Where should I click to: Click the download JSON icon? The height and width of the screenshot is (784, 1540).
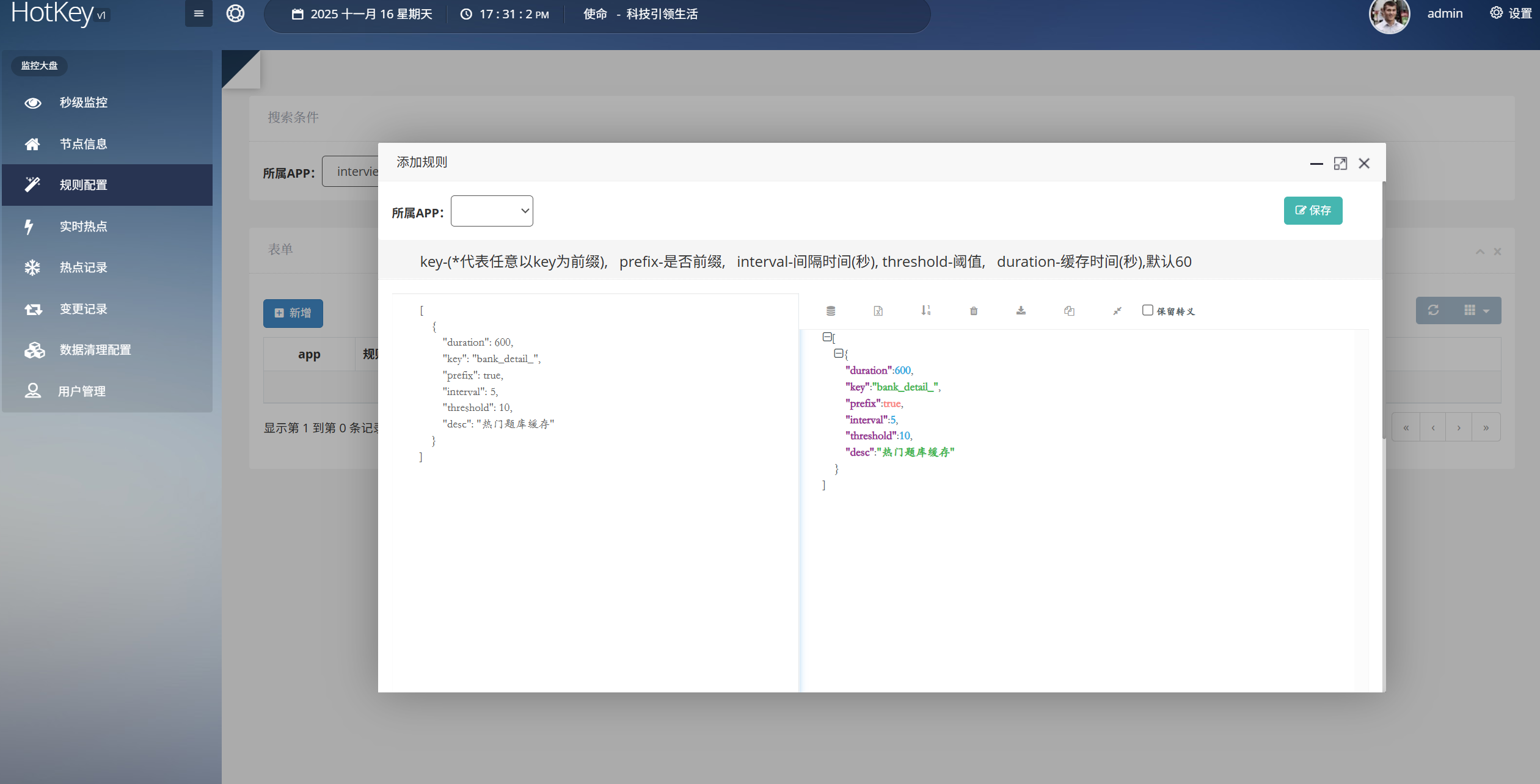point(1021,310)
